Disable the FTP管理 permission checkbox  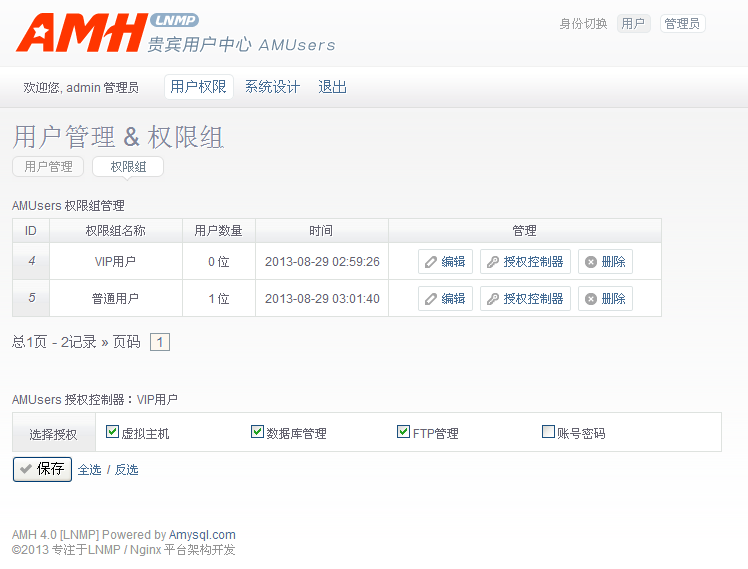click(403, 432)
